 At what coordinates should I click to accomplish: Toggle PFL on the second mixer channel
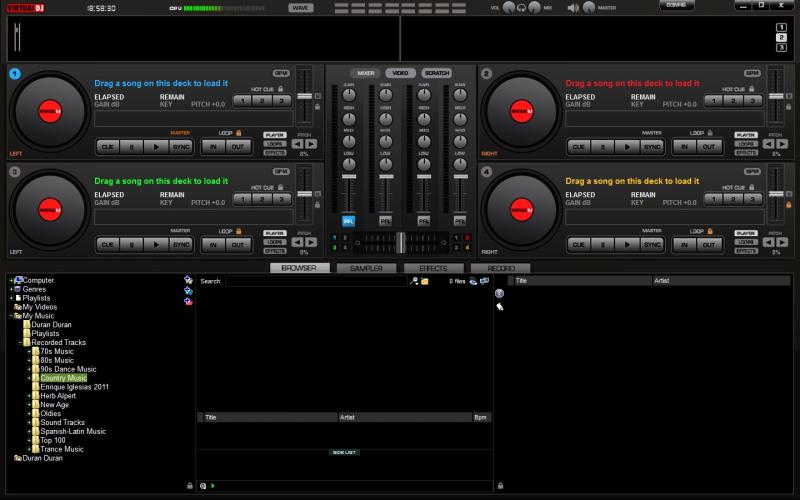(x=386, y=221)
